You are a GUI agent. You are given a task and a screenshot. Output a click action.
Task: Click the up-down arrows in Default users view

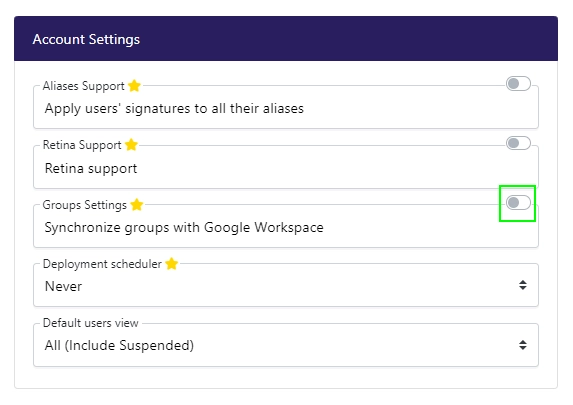click(523, 345)
